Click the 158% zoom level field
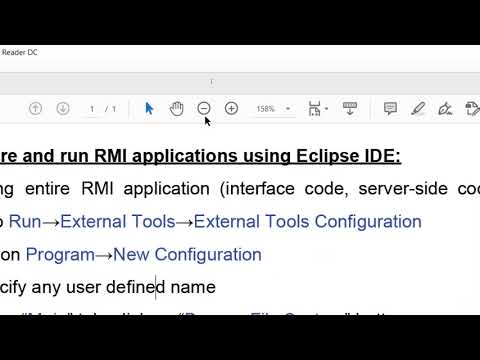Screen dimensions: 480x360 (x=266, y=109)
